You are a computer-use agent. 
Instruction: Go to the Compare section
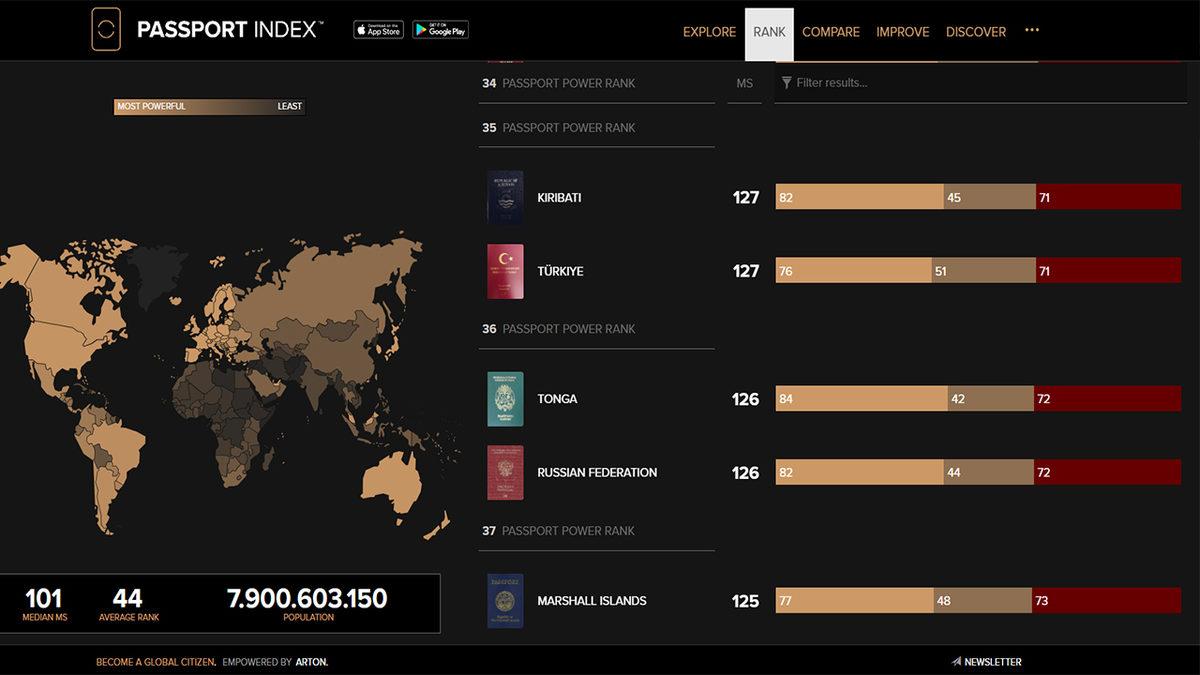[830, 32]
